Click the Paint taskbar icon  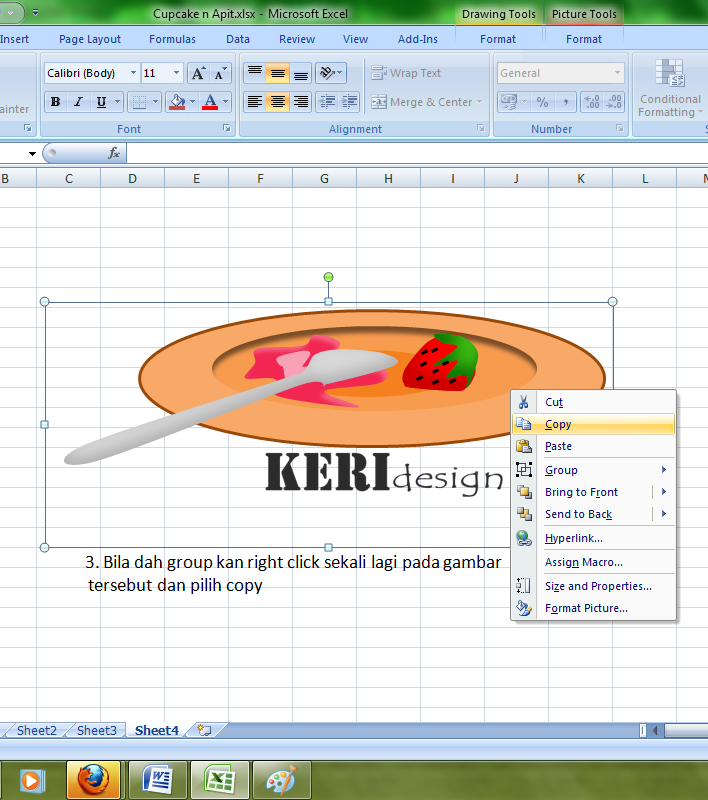click(x=282, y=780)
